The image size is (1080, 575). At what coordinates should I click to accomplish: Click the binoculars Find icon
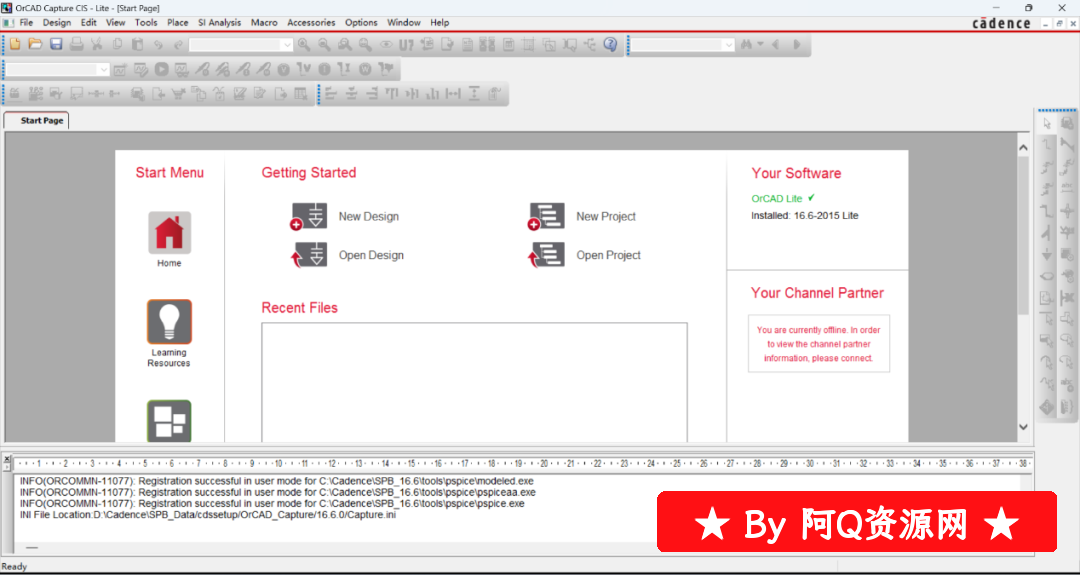[746, 45]
